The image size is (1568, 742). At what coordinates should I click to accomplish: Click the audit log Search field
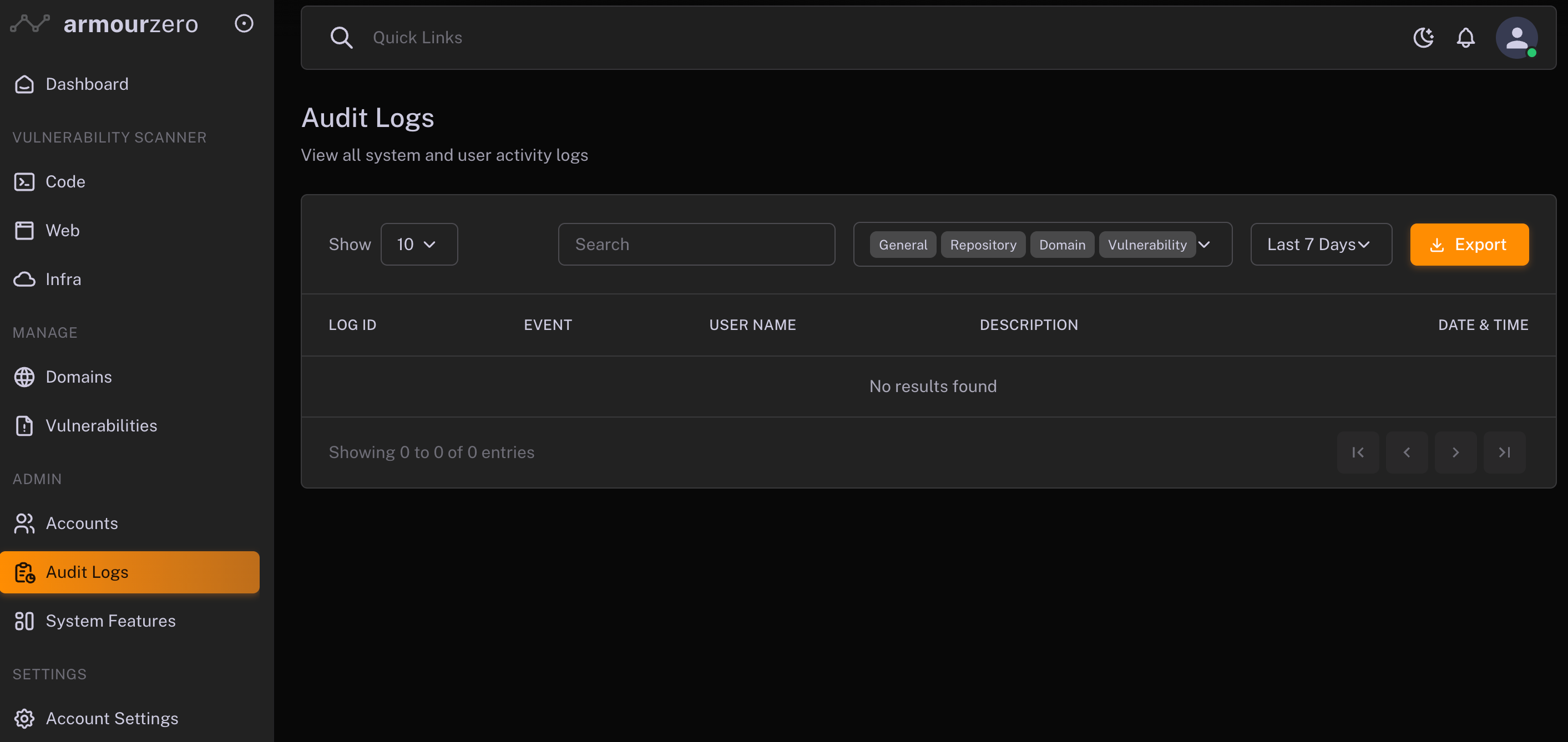tap(696, 244)
